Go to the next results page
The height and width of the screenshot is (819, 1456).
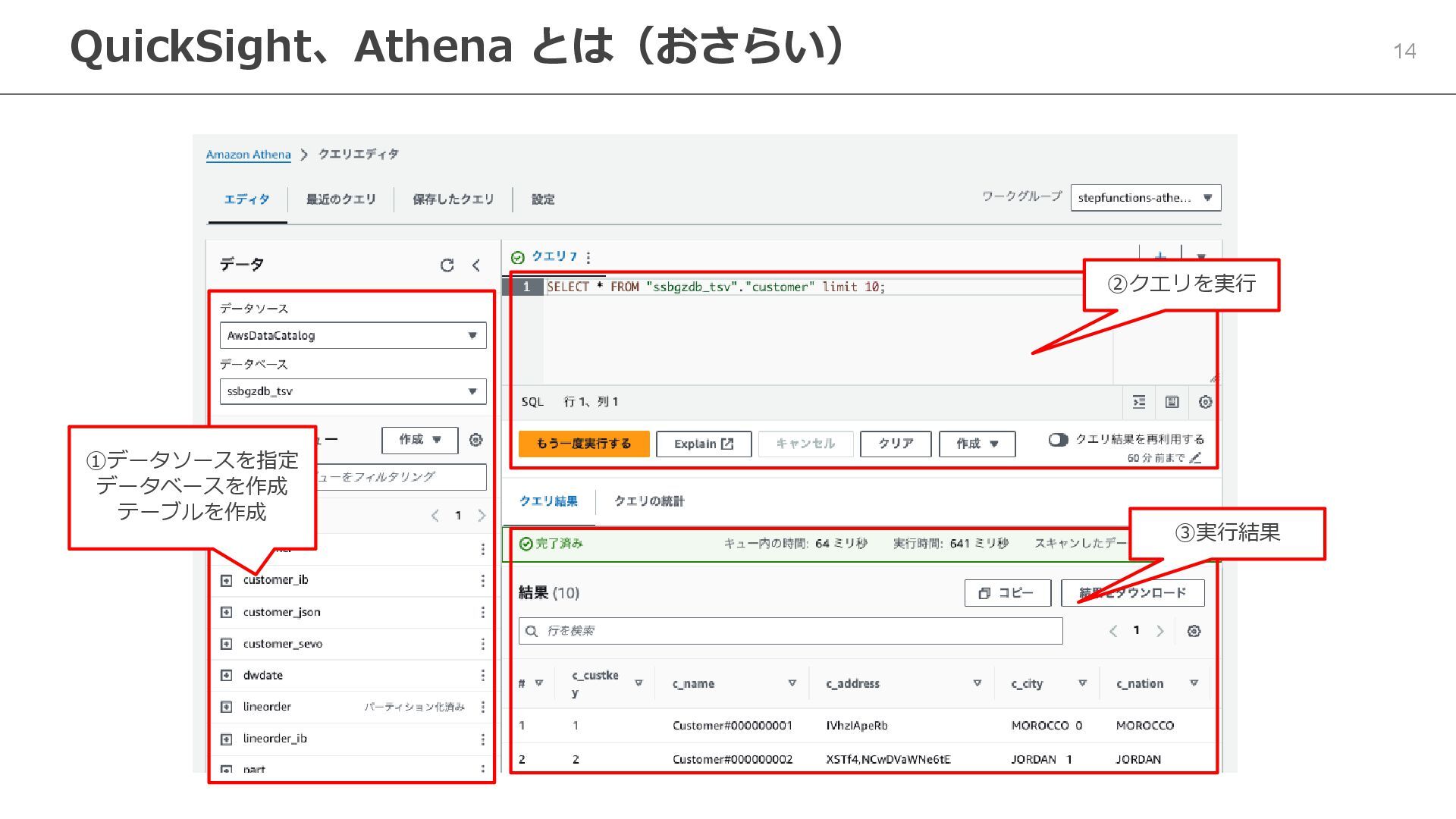tap(1159, 631)
